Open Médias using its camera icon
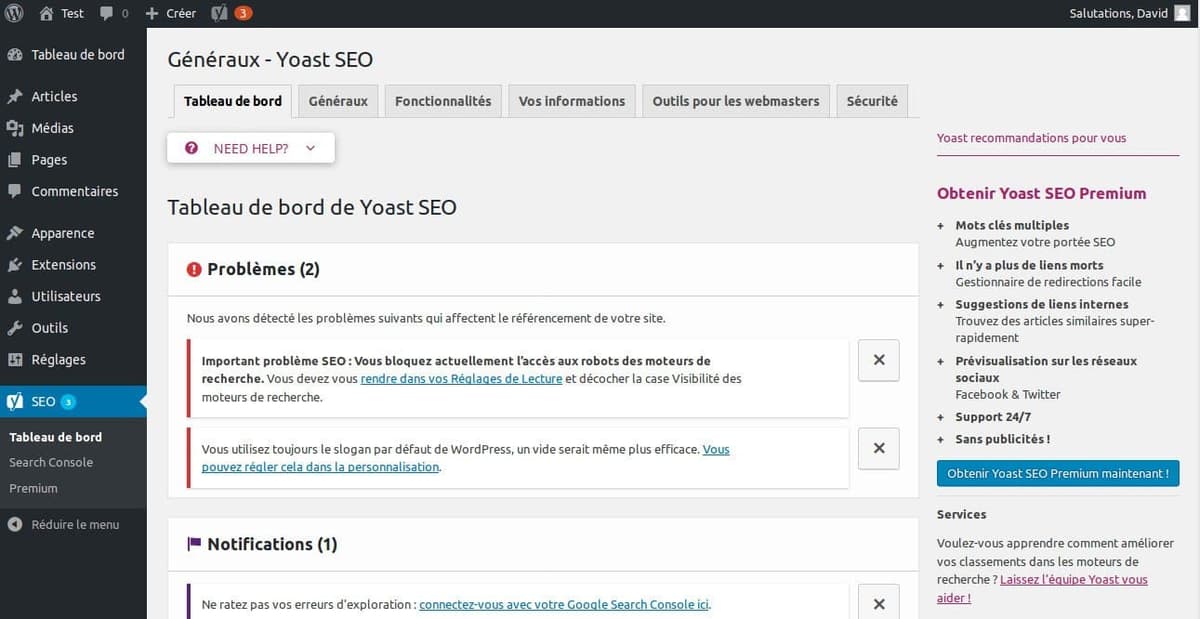The height and width of the screenshot is (619, 1200). click(x=15, y=128)
